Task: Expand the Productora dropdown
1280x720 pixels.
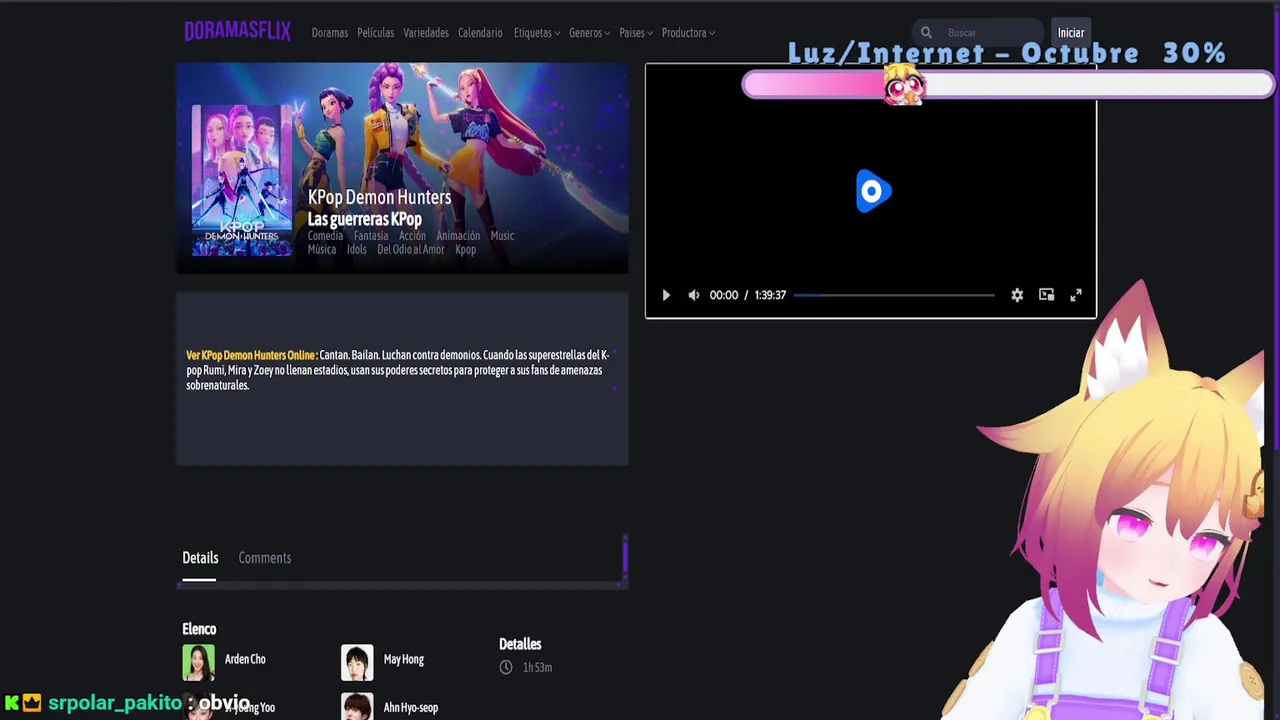Action: (688, 33)
